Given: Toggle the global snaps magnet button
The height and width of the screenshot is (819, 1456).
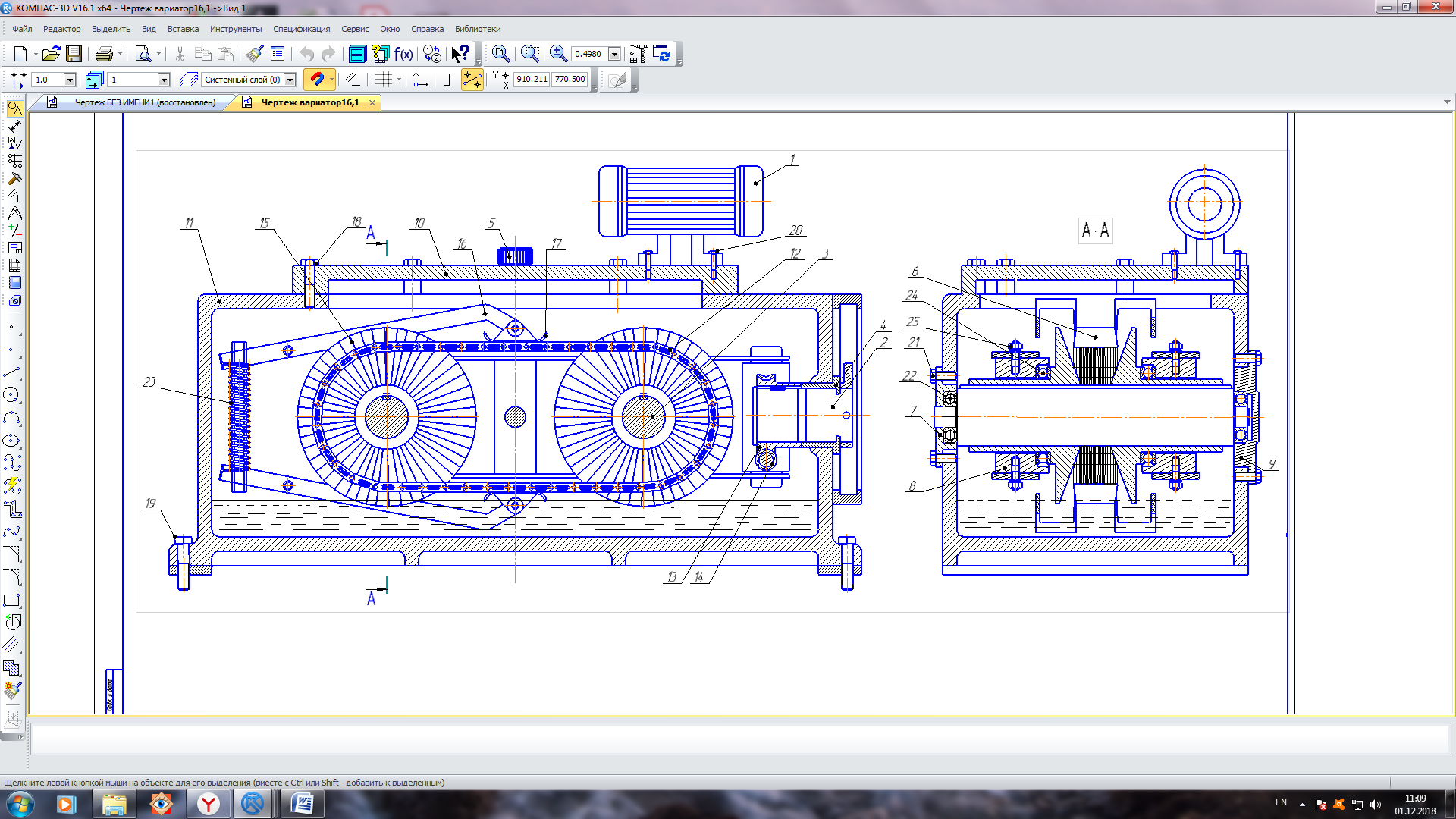Looking at the screenshot, I should click(317, 79).
